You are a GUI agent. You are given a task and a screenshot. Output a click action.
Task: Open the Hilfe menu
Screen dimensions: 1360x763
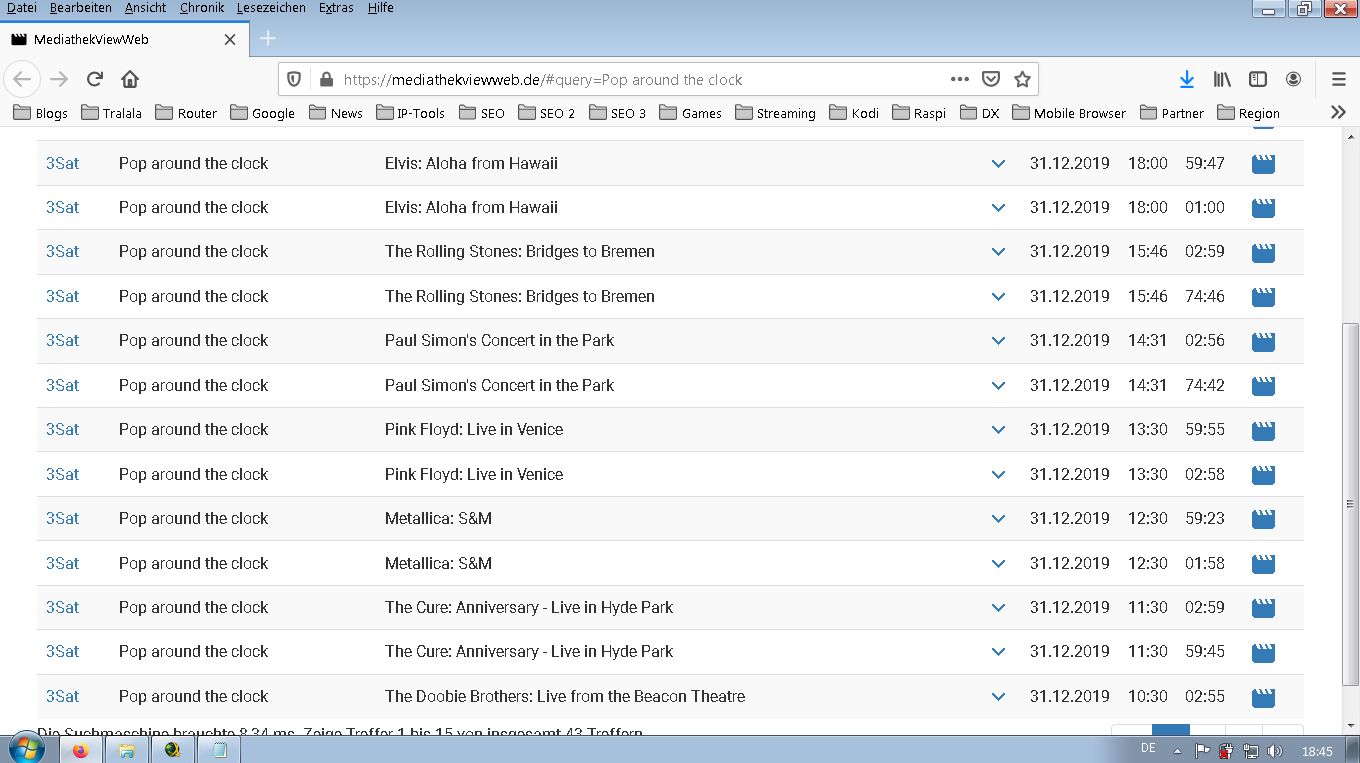[x=380, y=7]
